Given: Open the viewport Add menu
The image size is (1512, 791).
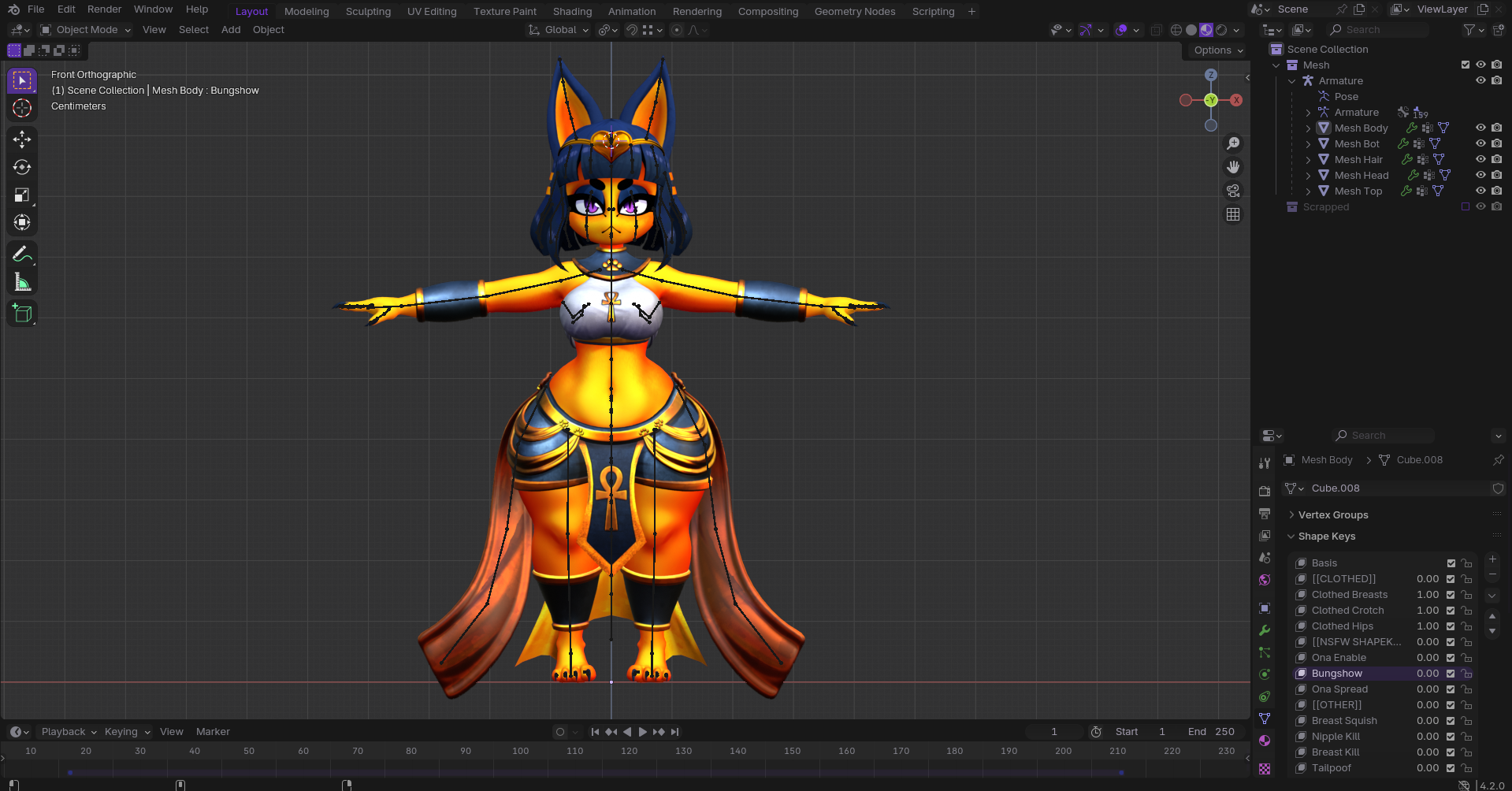Looking at the screenshot, I should click(231, 30).
